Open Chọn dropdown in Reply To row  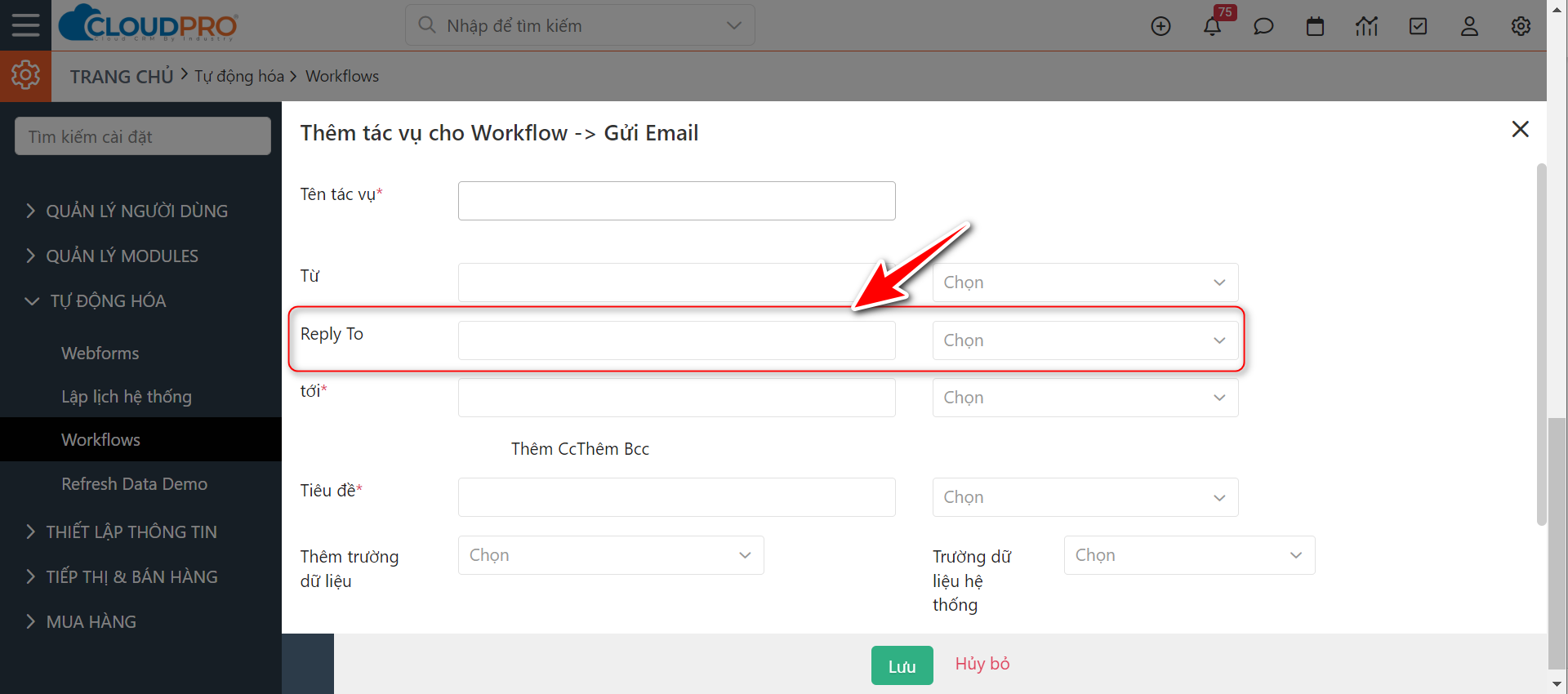[x=1085, y=340]
